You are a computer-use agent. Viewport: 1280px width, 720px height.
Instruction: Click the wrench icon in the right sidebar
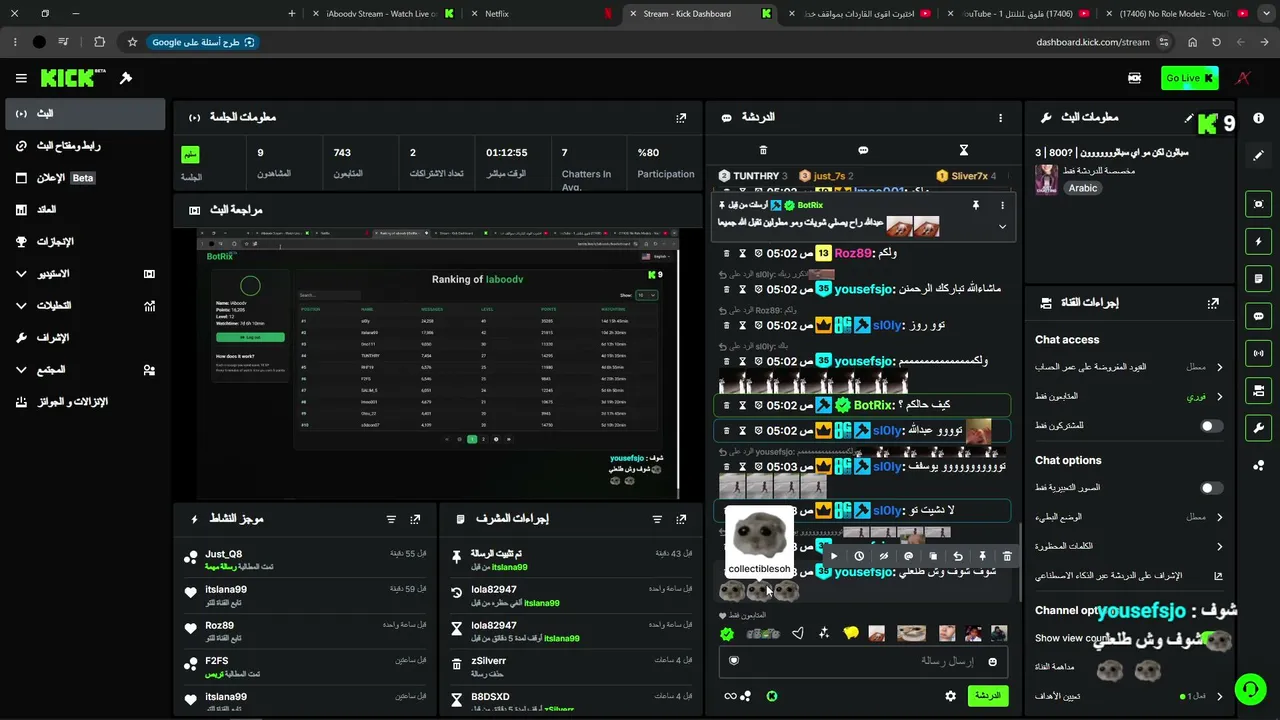(x=1259, y=428)
